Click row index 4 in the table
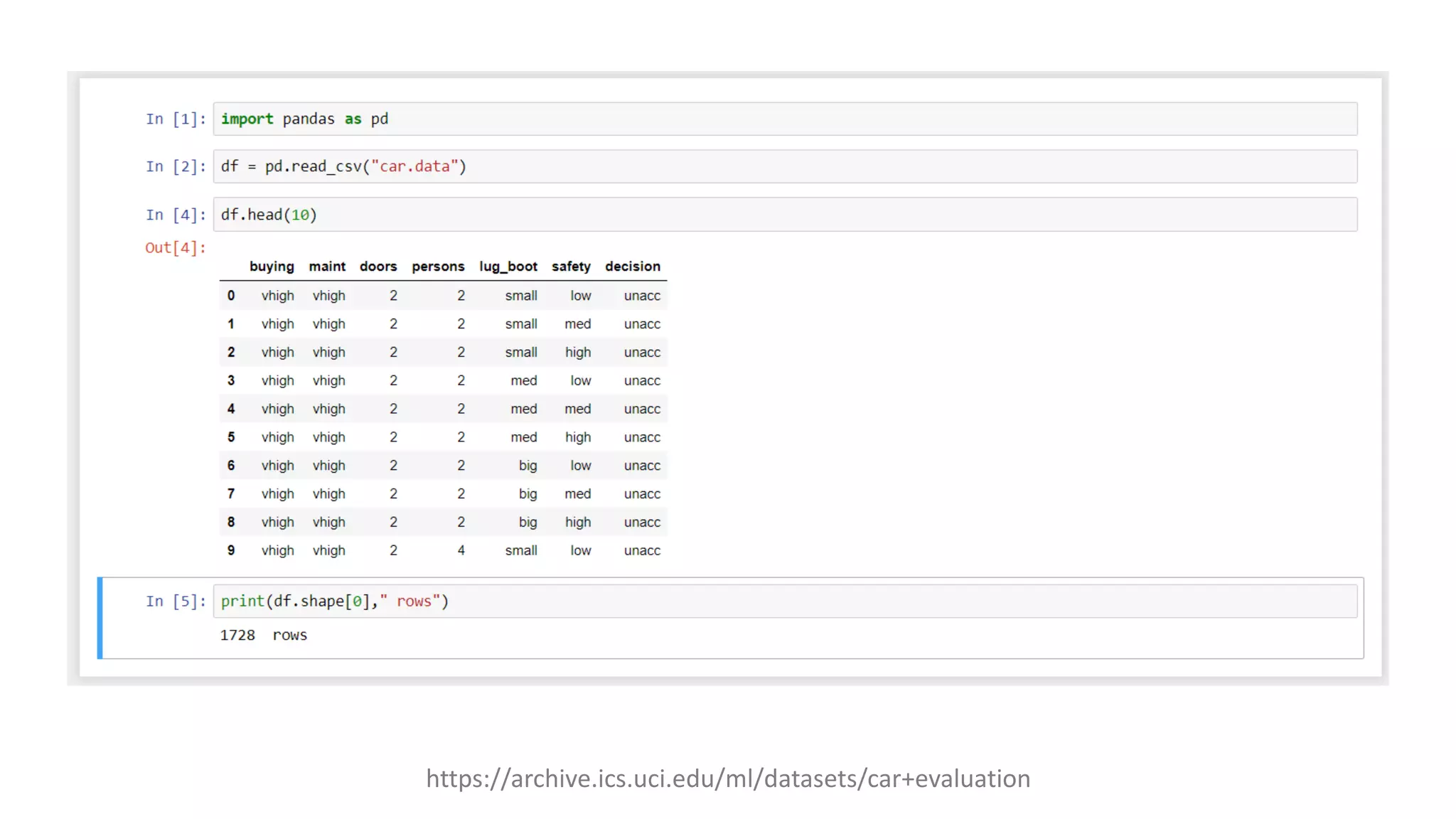The image size is (1456, 819). (x=231, y=409)
